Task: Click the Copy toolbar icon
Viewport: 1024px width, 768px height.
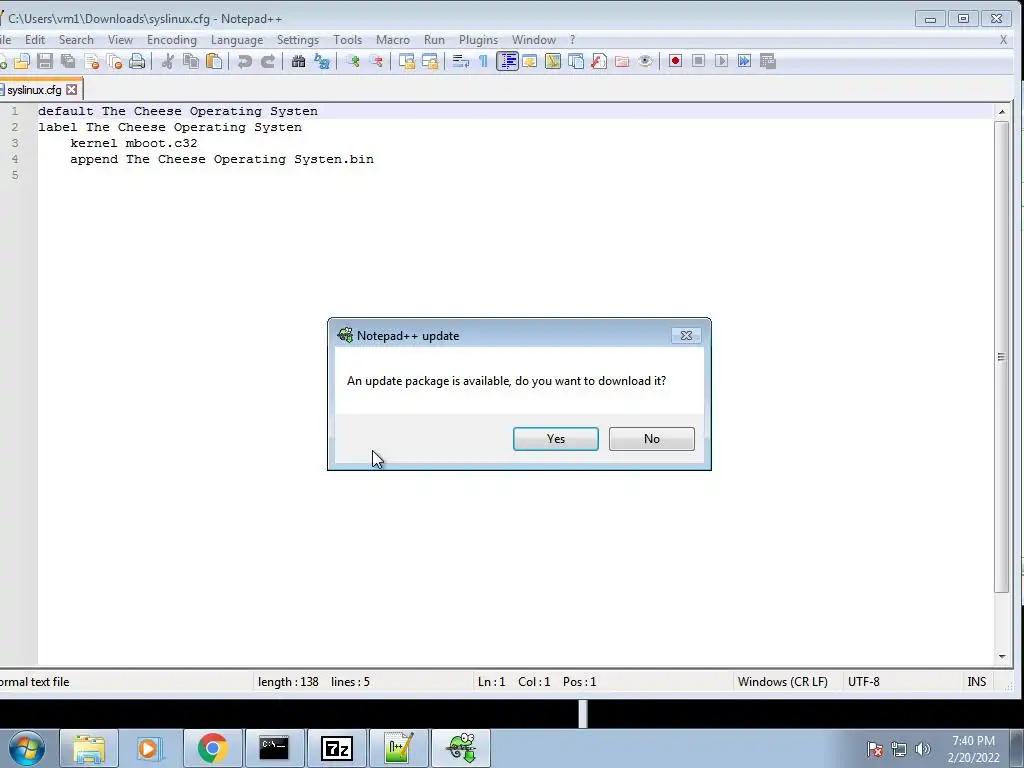Action: pyautogui.click(x=191, y=61)
